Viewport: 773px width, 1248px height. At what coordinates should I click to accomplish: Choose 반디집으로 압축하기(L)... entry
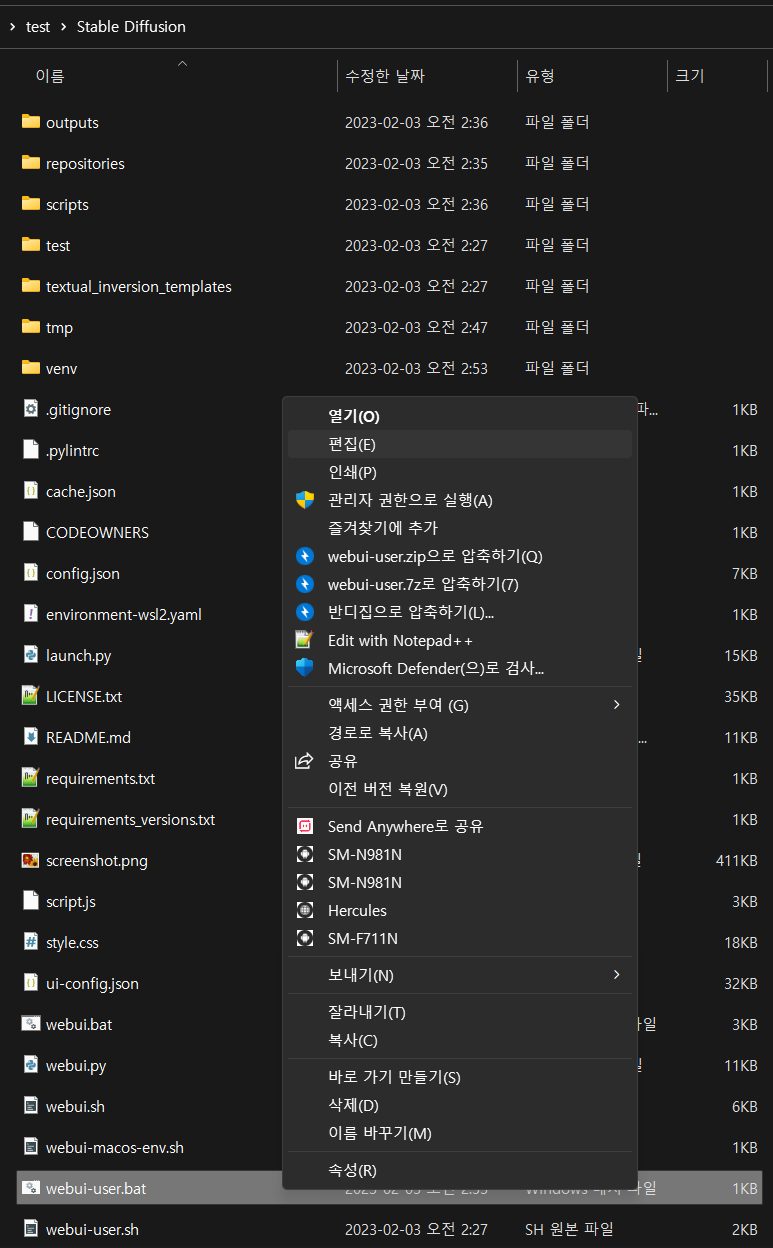tap(460, 612)
